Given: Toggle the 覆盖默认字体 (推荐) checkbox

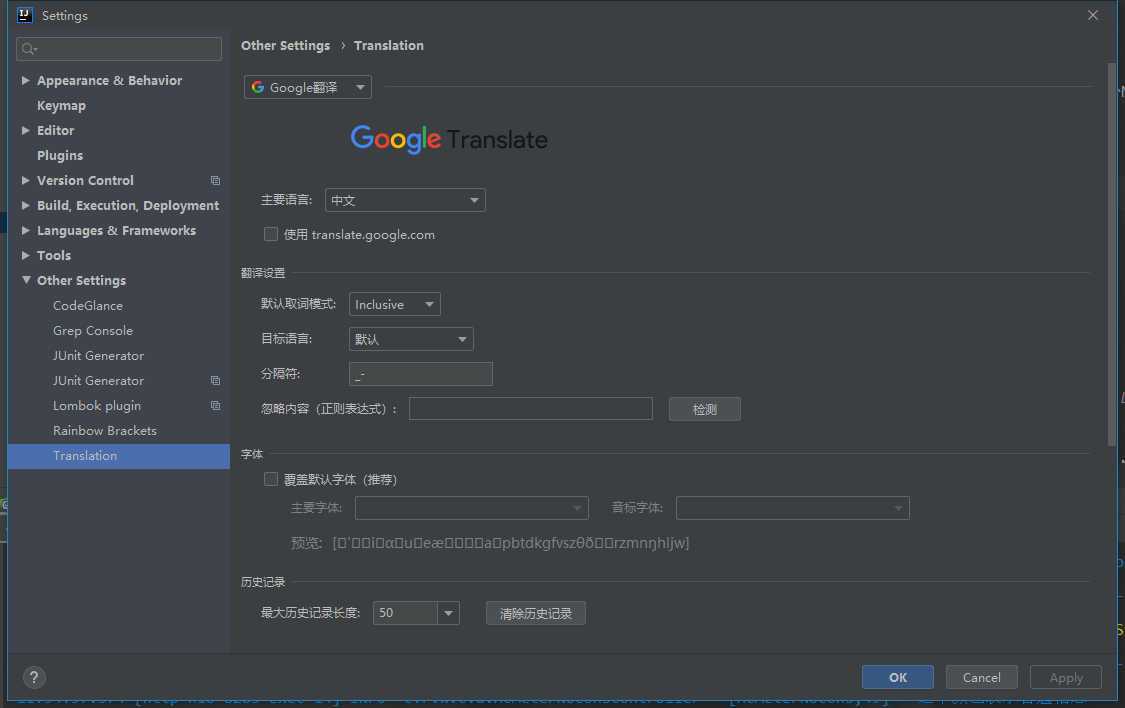Looking at the screenshot, I should point(270,479).
